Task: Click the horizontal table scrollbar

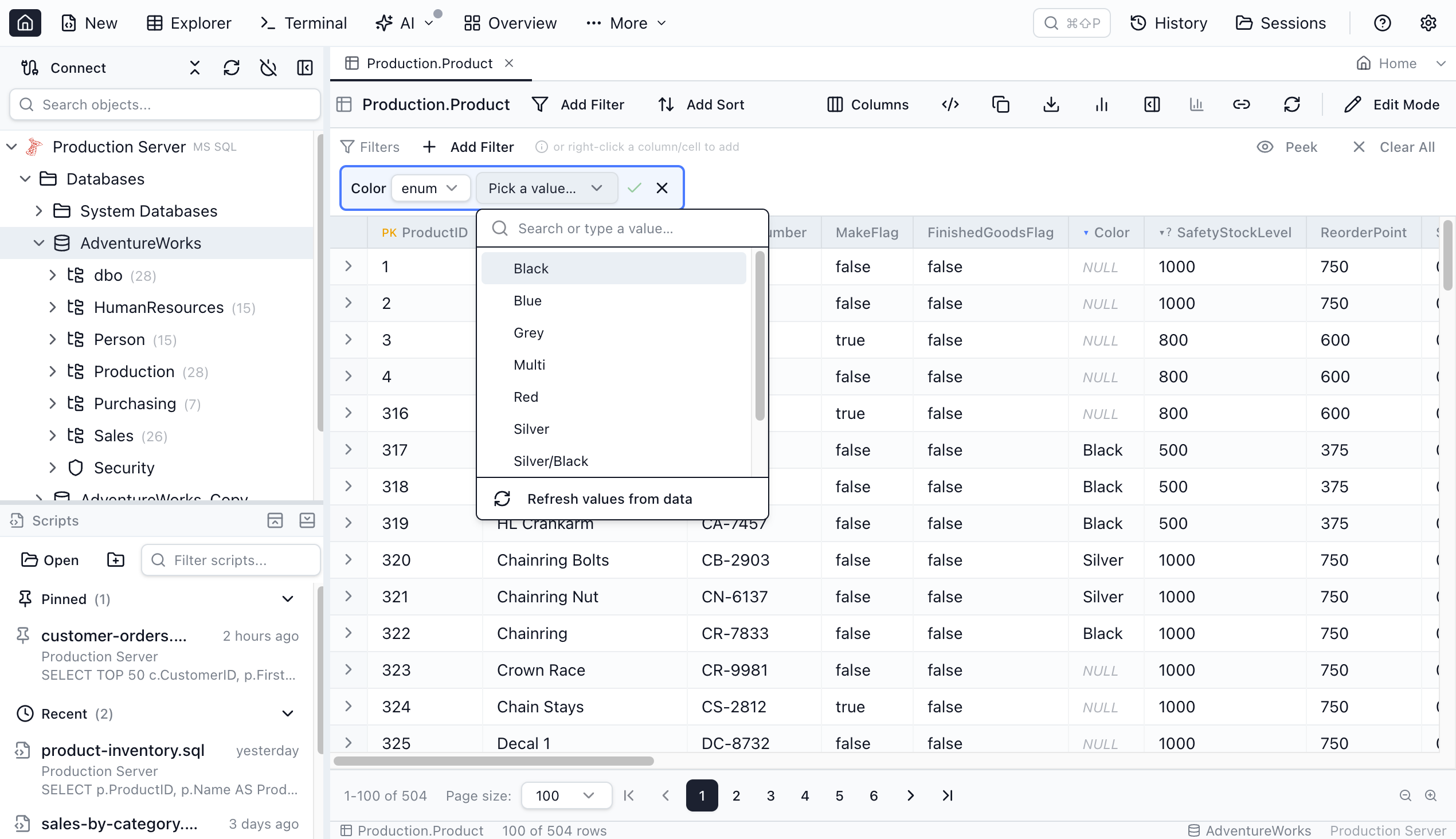Action: (x=494, y=760)
